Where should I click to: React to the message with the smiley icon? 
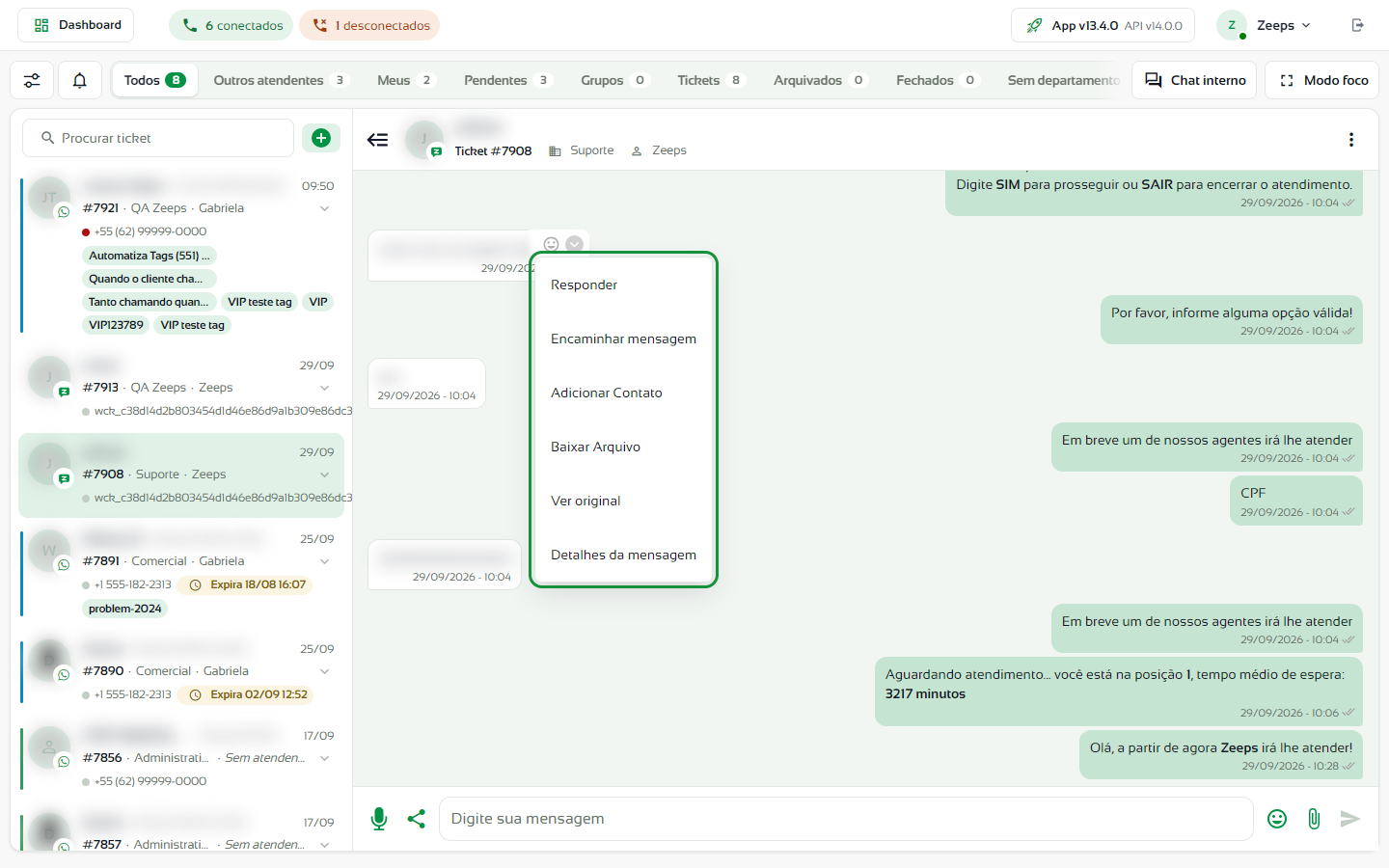(x=552, y=244)
